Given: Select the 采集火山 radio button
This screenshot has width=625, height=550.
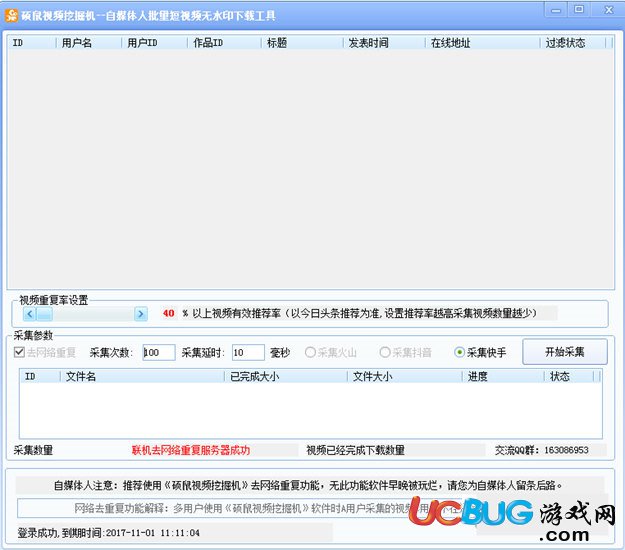Looking at the screenshot, I should 310,352.
